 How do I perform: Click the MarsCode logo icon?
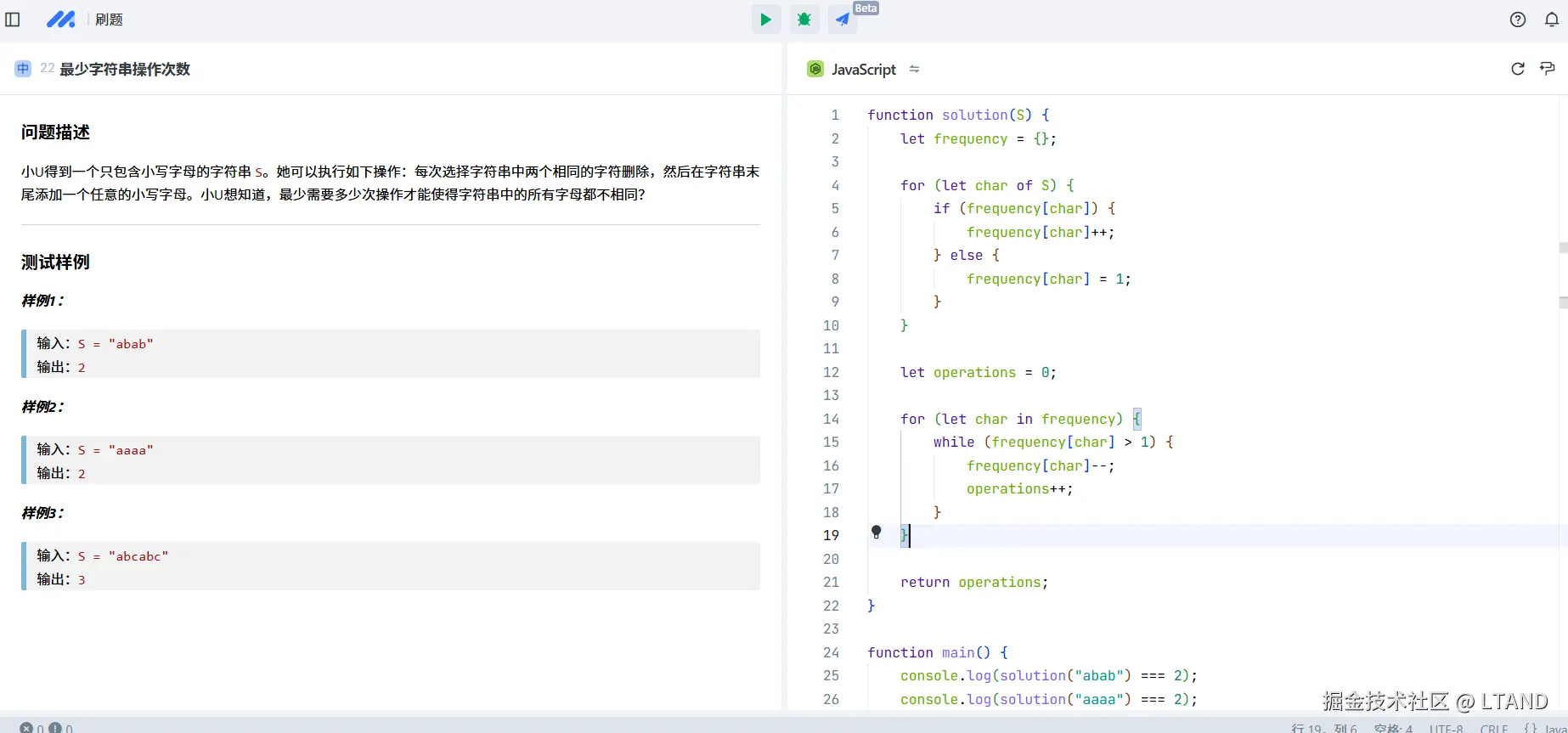(x=60, y=20)
